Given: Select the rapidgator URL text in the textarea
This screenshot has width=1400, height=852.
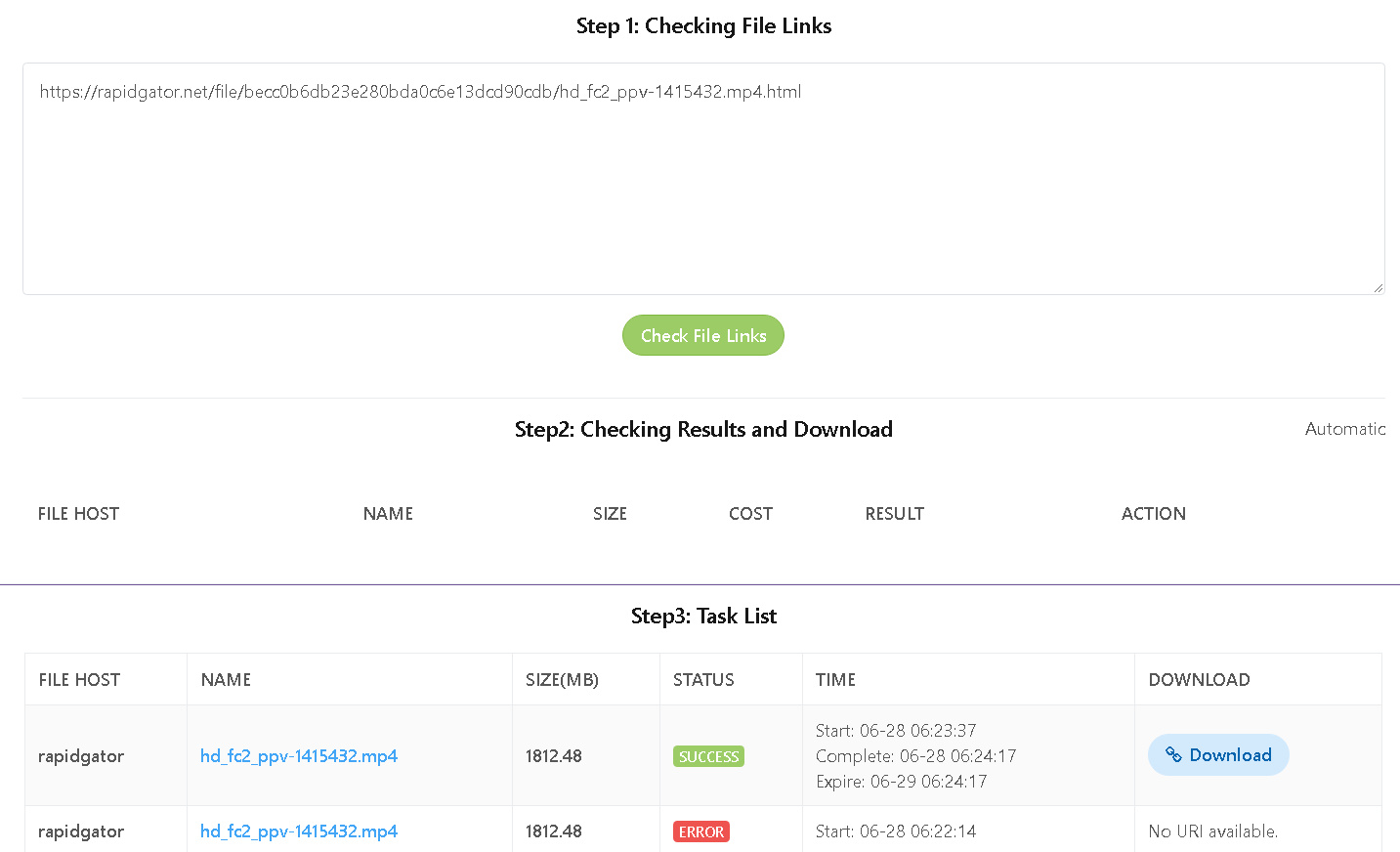Looking at the screenshot, I should point(420,92).
